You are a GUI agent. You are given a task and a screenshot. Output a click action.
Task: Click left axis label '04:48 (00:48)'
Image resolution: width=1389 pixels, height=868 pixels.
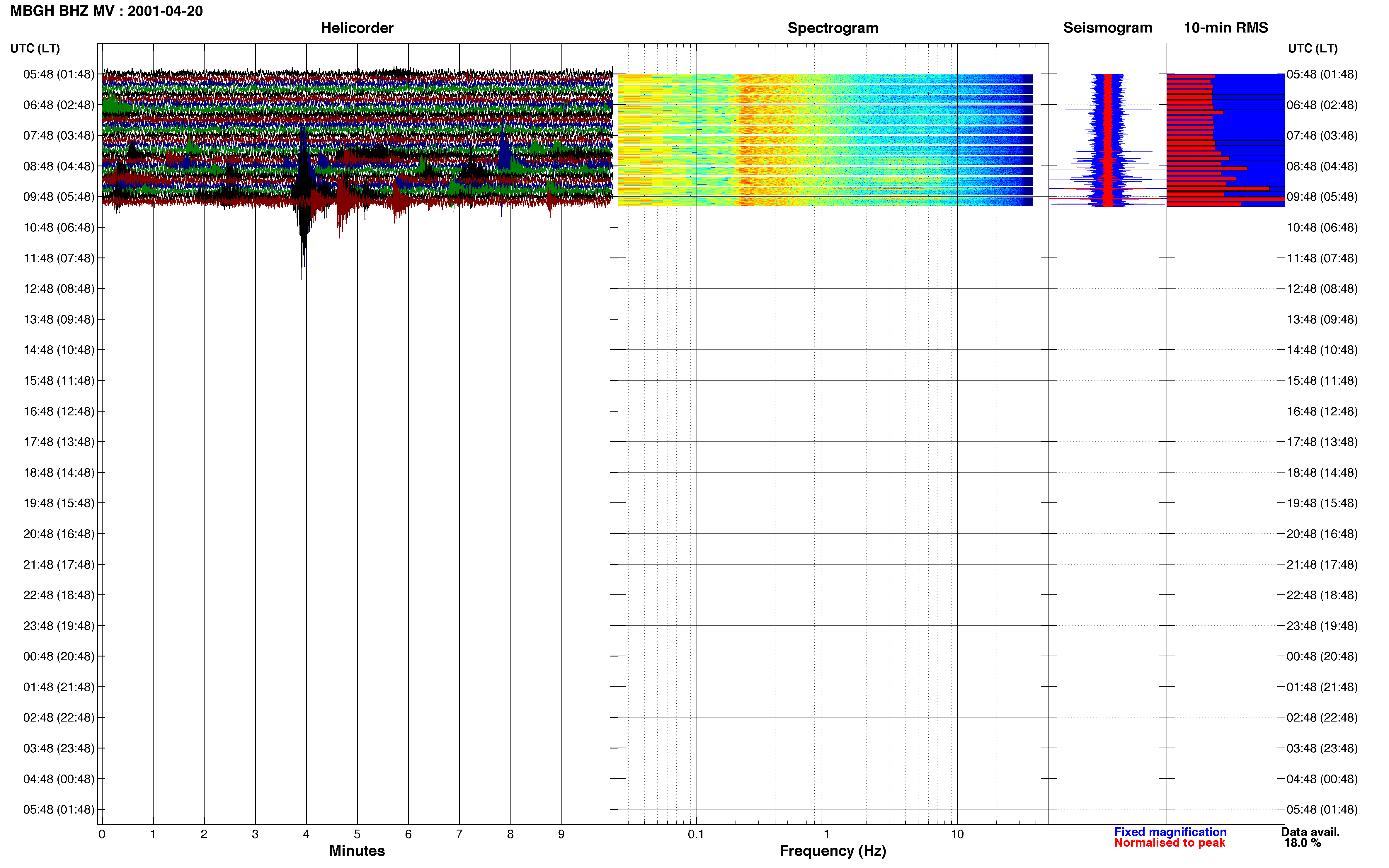coord(59,779)
